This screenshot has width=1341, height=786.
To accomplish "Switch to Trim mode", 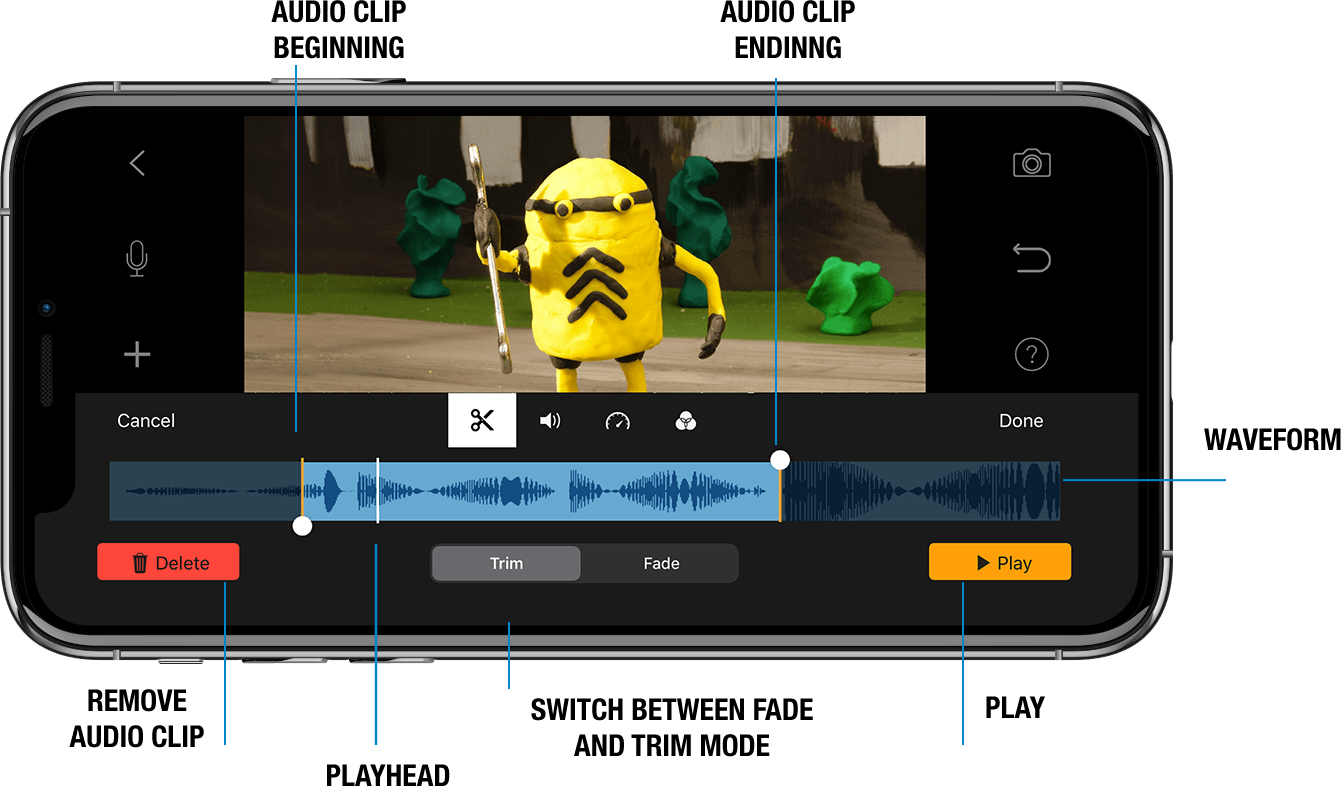I will coord(506,563).
